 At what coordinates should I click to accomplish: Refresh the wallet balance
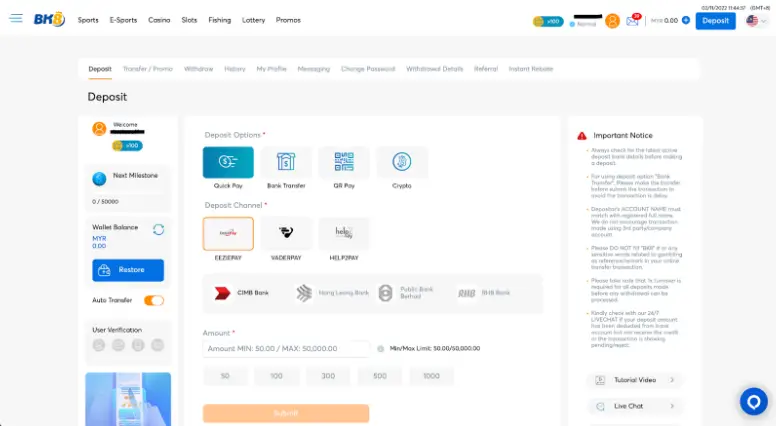(158, 229)
